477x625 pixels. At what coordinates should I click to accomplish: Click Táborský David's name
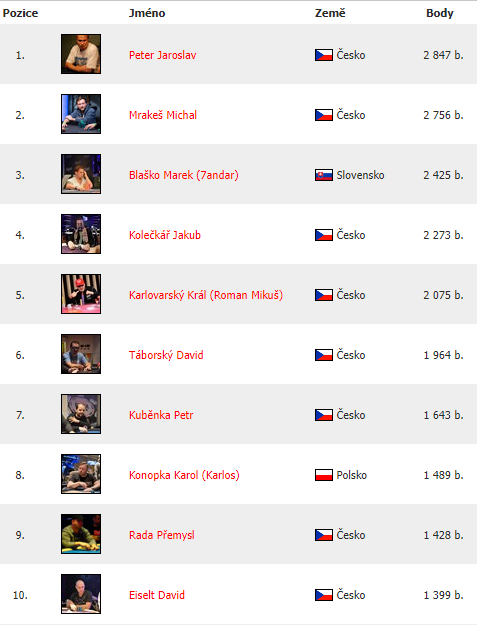[x=166, y=355]
